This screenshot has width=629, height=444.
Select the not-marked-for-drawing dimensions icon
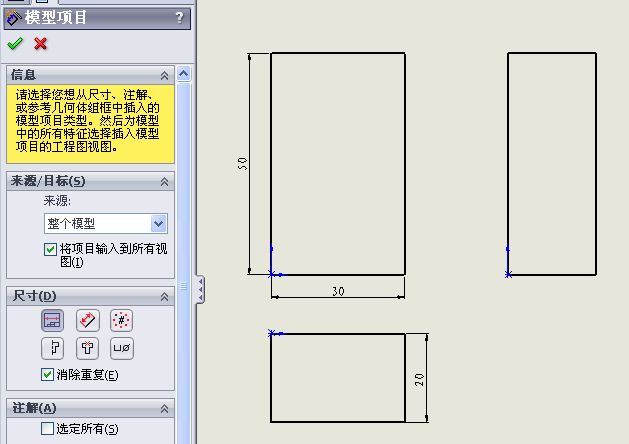click(87, 320)
